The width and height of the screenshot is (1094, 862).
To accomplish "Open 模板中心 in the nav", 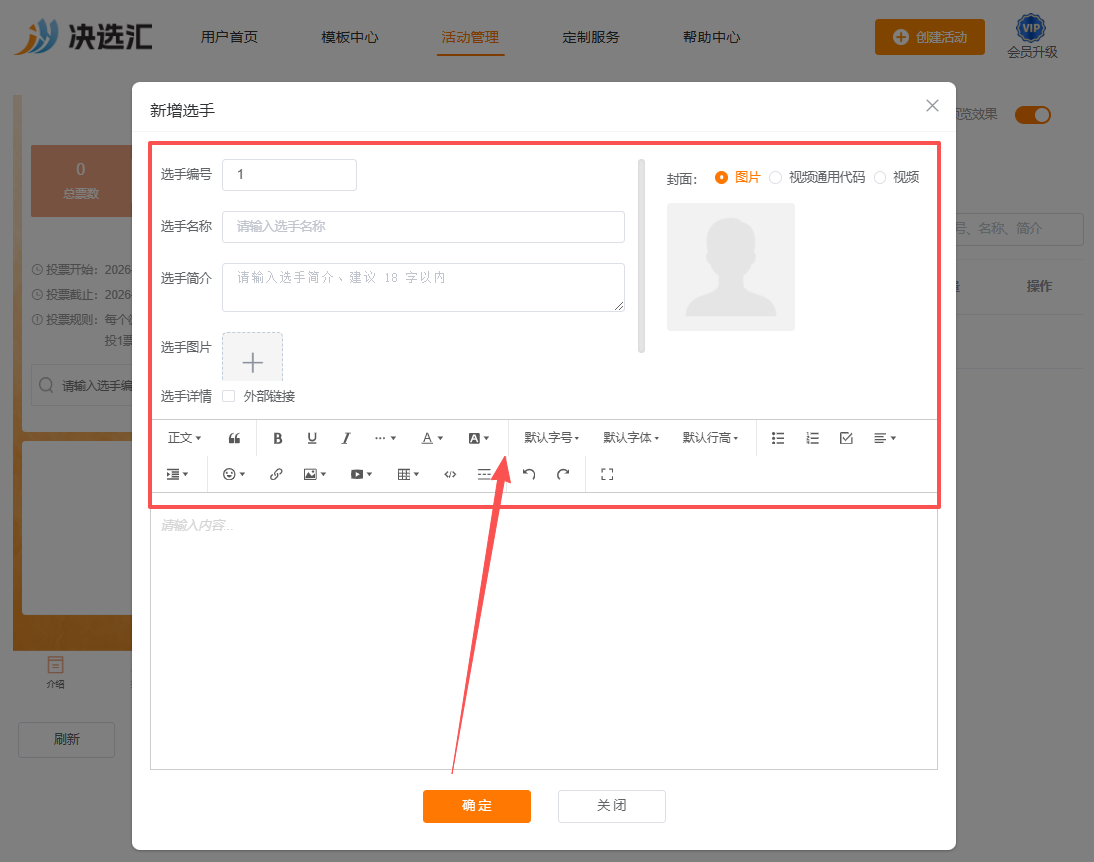I will click(x=350, y=37).
